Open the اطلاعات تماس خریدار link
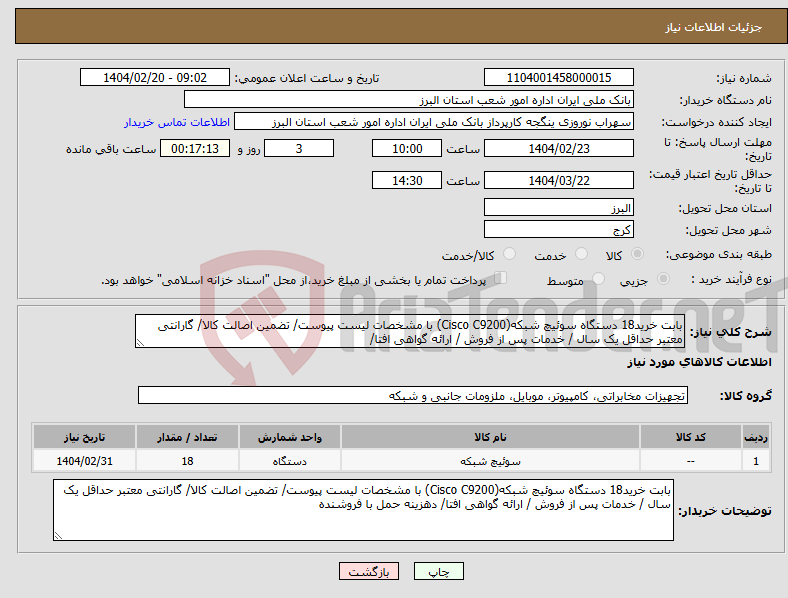788x598 pixels. [x=177, y=122]
